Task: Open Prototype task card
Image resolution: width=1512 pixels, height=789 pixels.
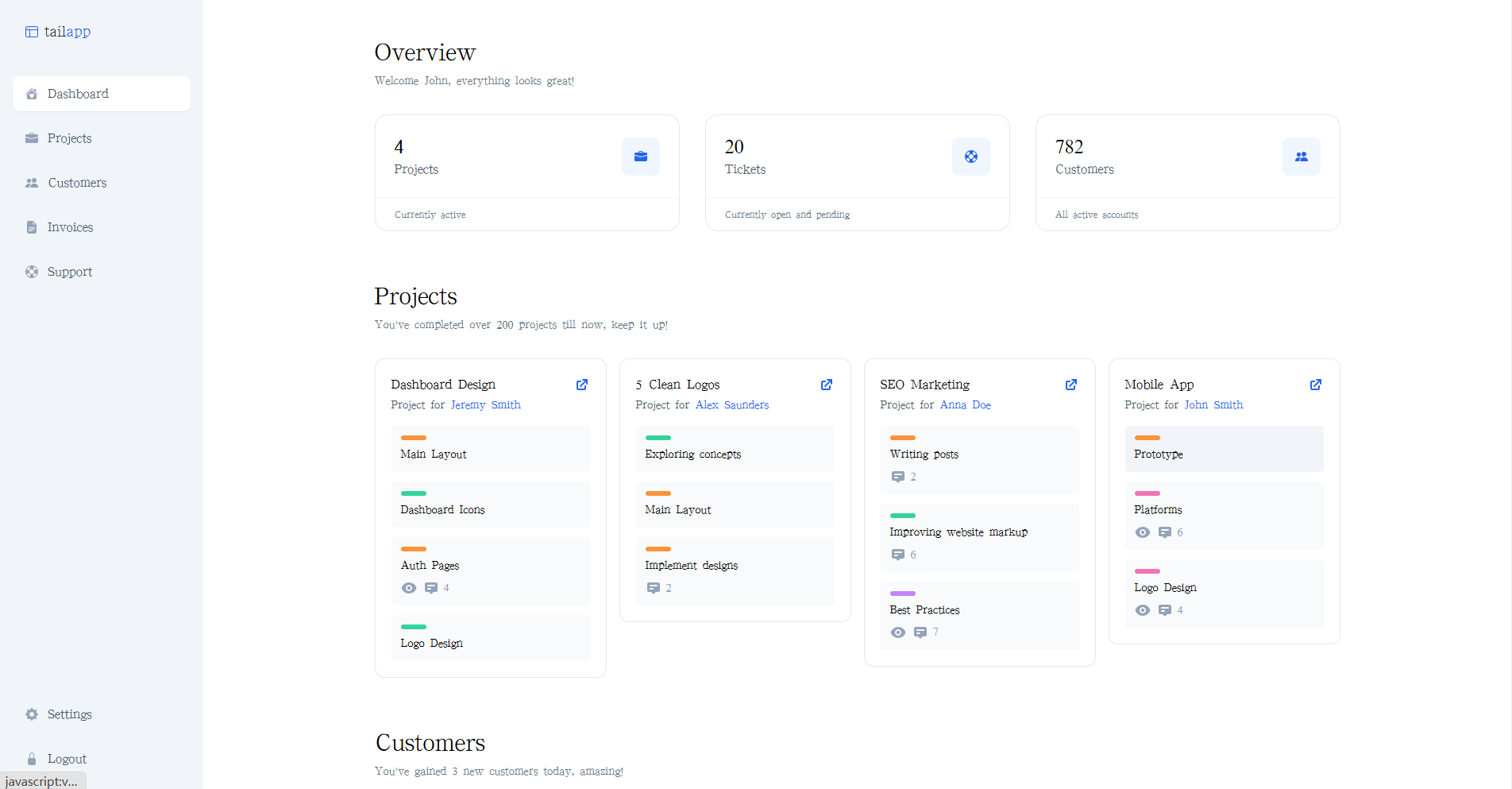Action: (1225, 449)
